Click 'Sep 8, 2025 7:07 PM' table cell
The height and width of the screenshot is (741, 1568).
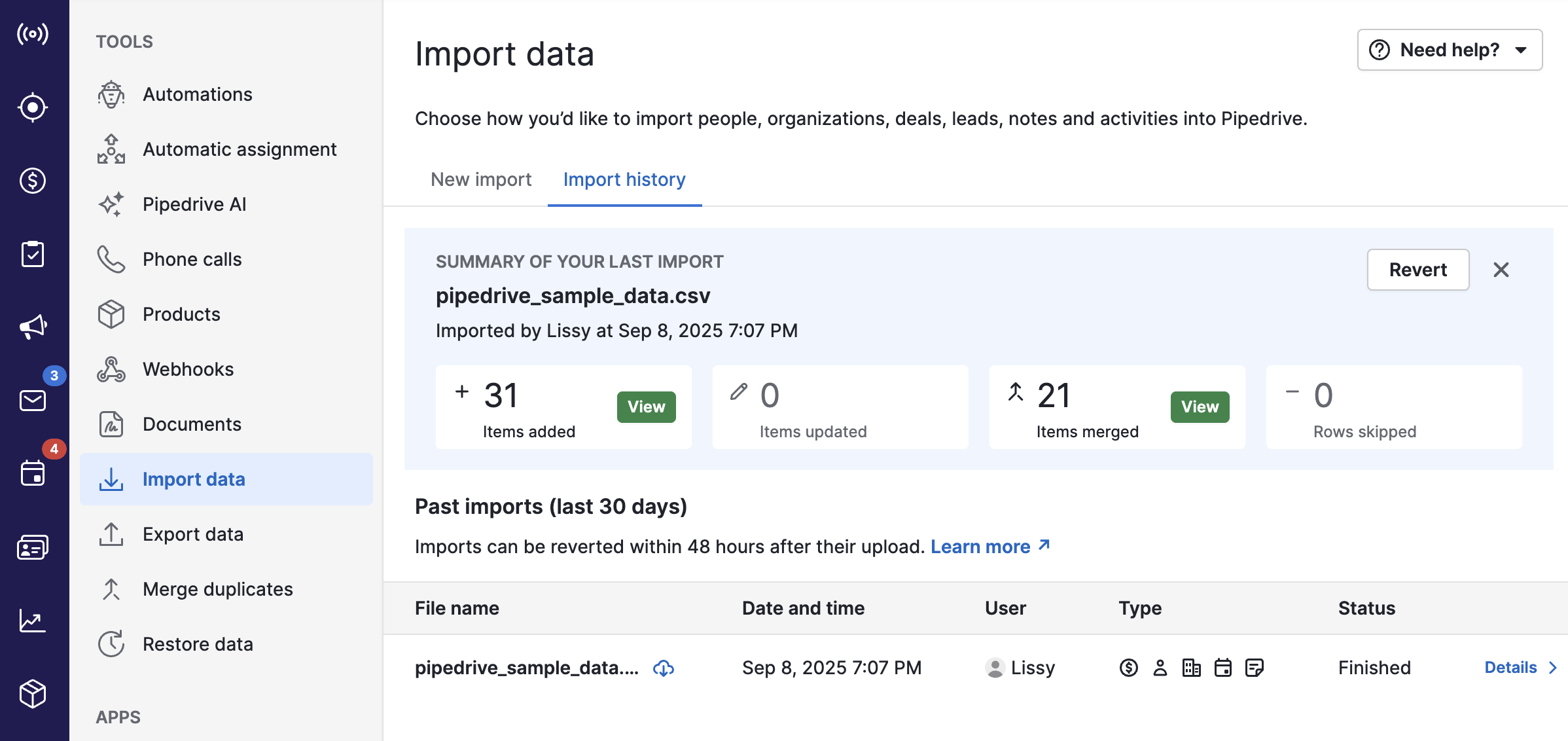tap(832, 668)
